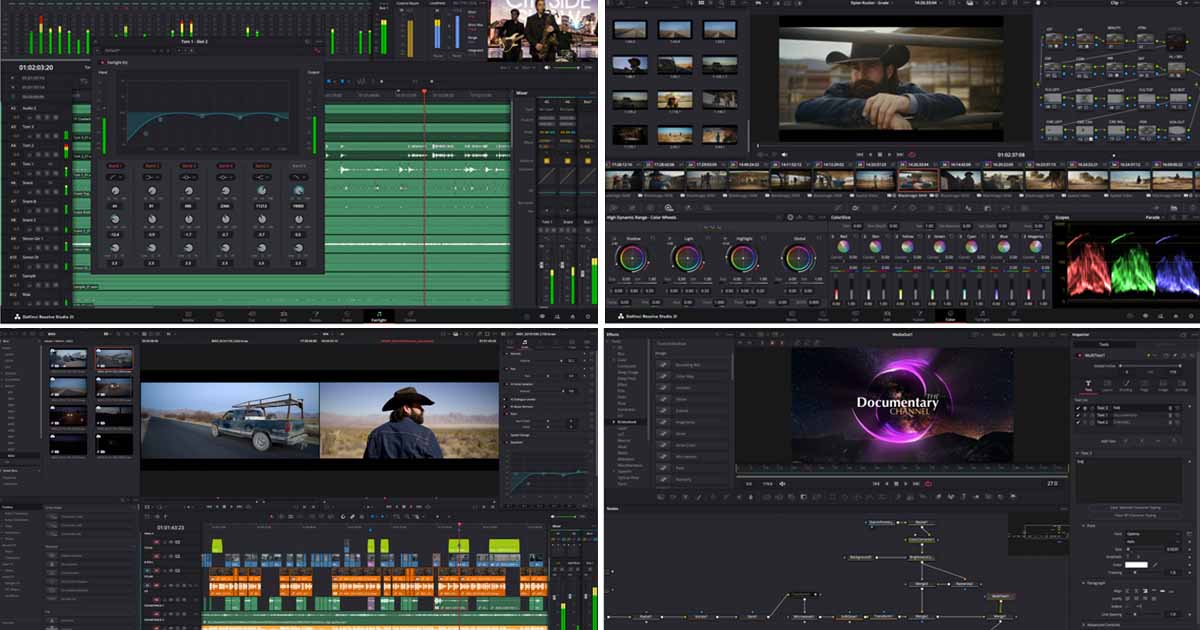Click 01:03:43:23 timecode in Edit window
1200x630 pixels.
[170, 526]
